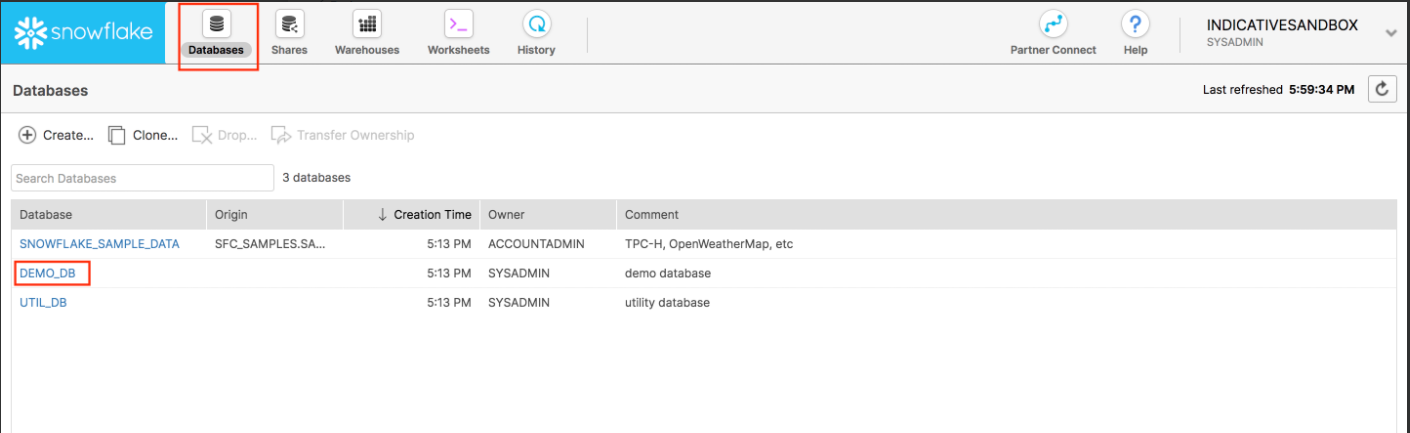Click Clone... database button
This screenshot has width=1410, height=433.
click(x=143, y=135)
